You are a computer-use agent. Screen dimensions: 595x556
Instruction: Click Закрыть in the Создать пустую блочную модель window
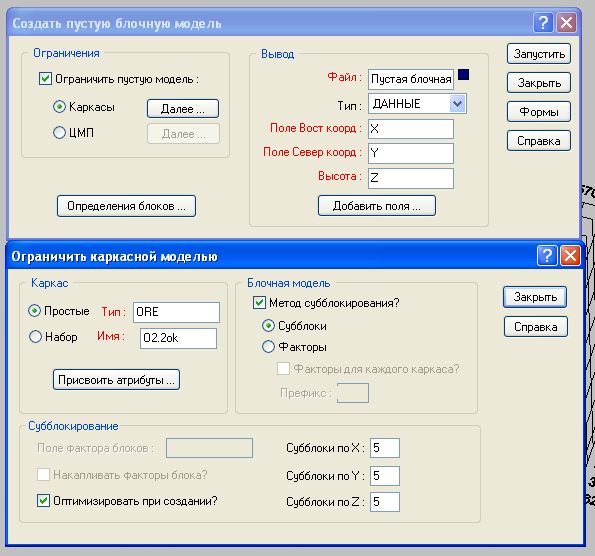pyautogui.click(x=539, y=83)
